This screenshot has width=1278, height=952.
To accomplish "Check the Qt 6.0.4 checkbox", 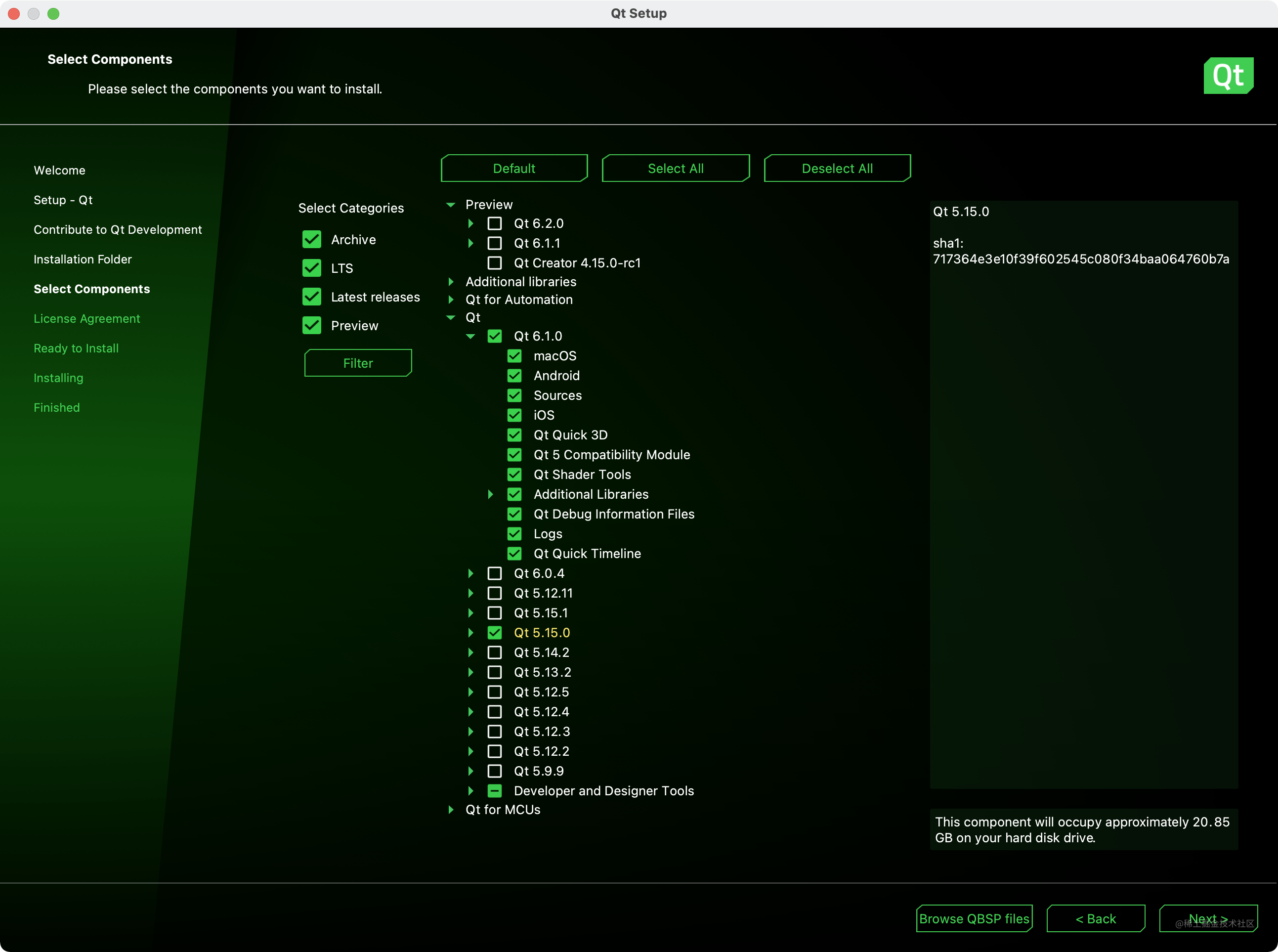I will 494,573.
